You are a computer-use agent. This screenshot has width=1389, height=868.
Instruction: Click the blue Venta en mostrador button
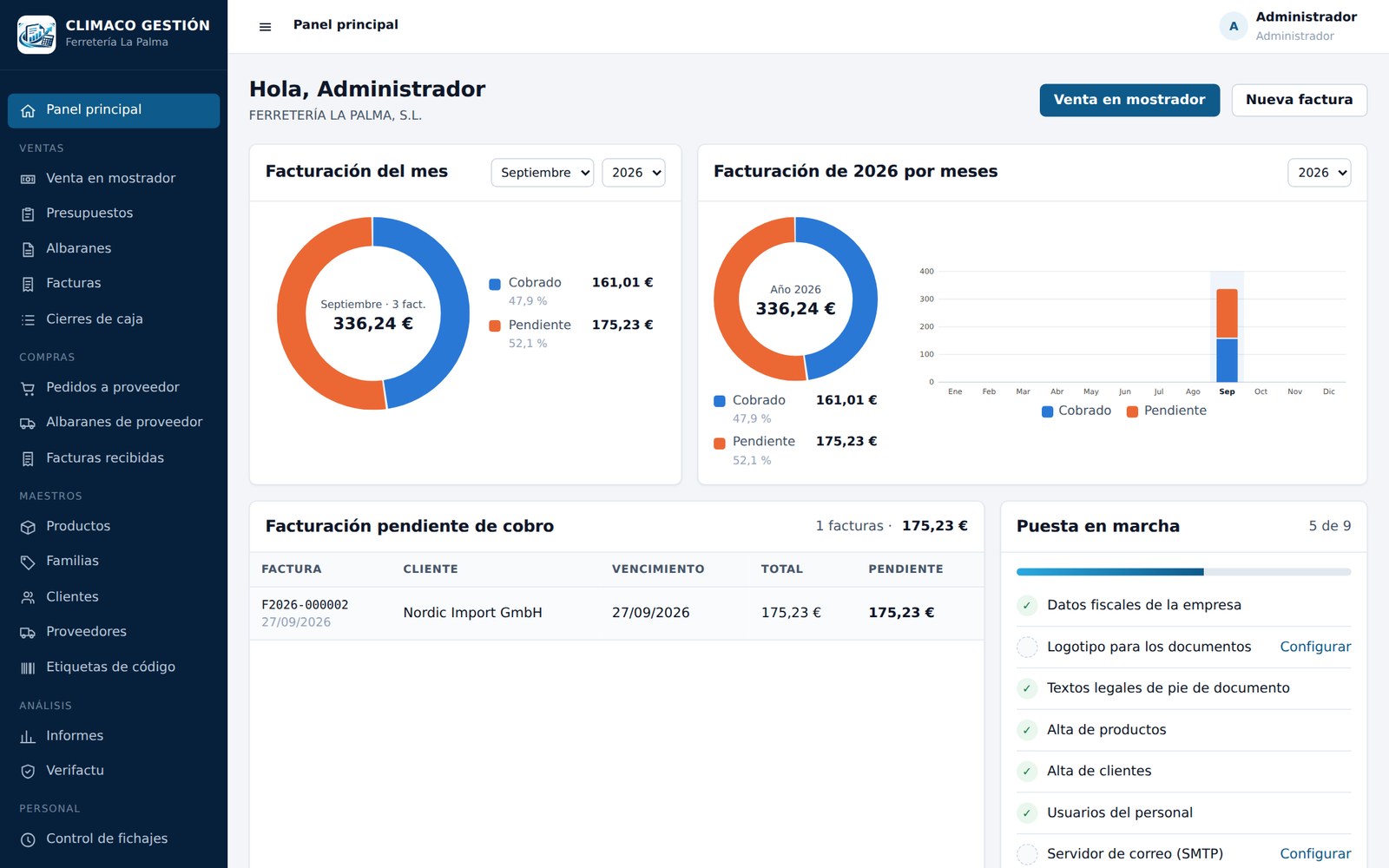[x=1129, y=100]
